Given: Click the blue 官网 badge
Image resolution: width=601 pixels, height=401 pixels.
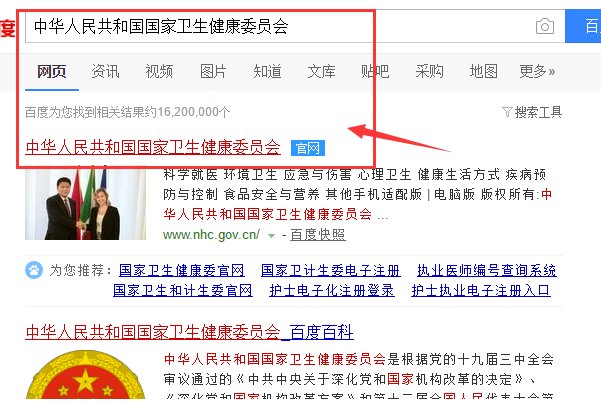Looking at the screenshot, I should pyautogui.click(x=308, y=148).
